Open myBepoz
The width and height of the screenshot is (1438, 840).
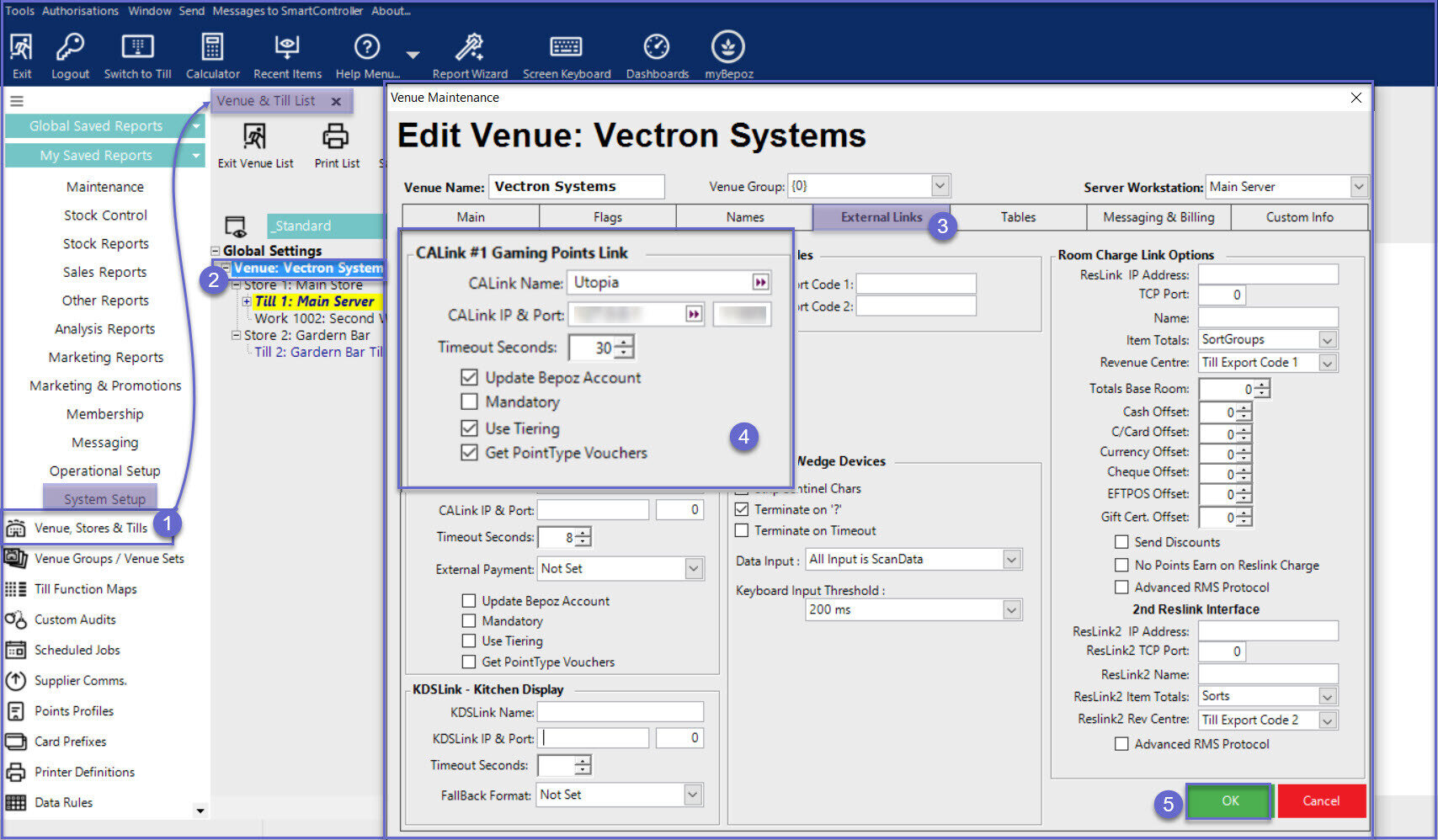[x=728, y=47]
